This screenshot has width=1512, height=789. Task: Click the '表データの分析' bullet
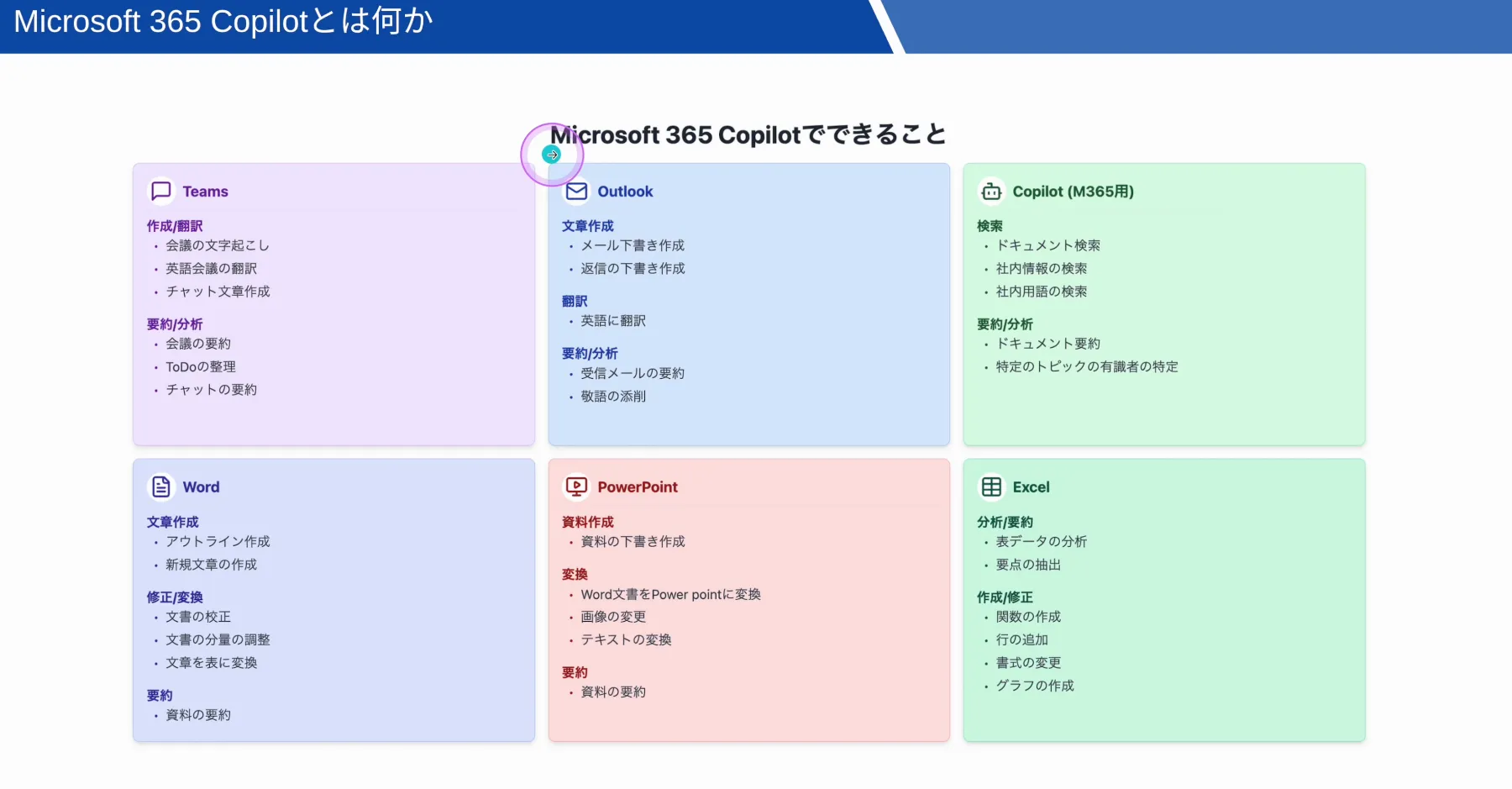point(1042,541)
